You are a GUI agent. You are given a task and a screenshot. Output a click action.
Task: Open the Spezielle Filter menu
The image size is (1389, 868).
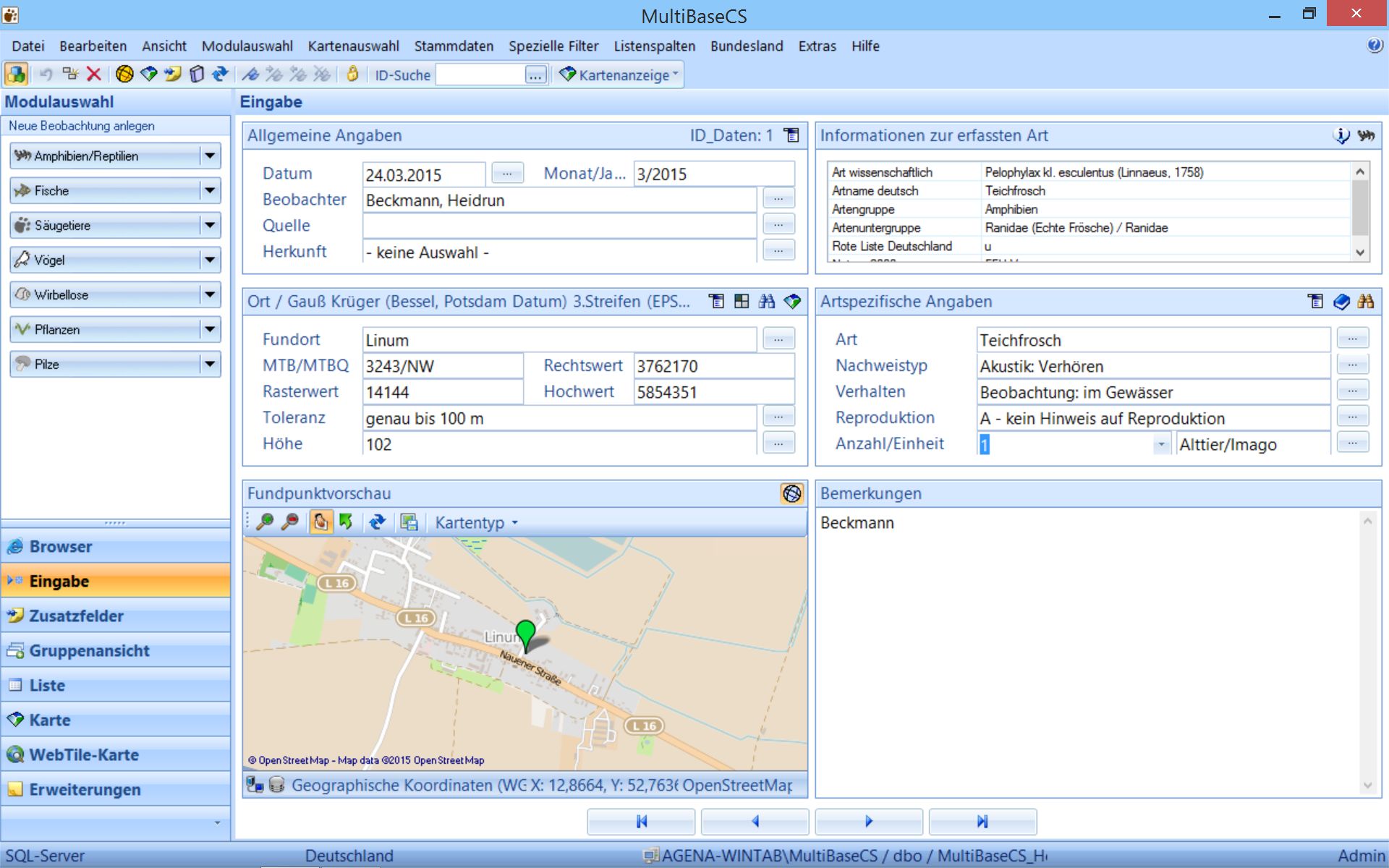click(x=553, y=46)
